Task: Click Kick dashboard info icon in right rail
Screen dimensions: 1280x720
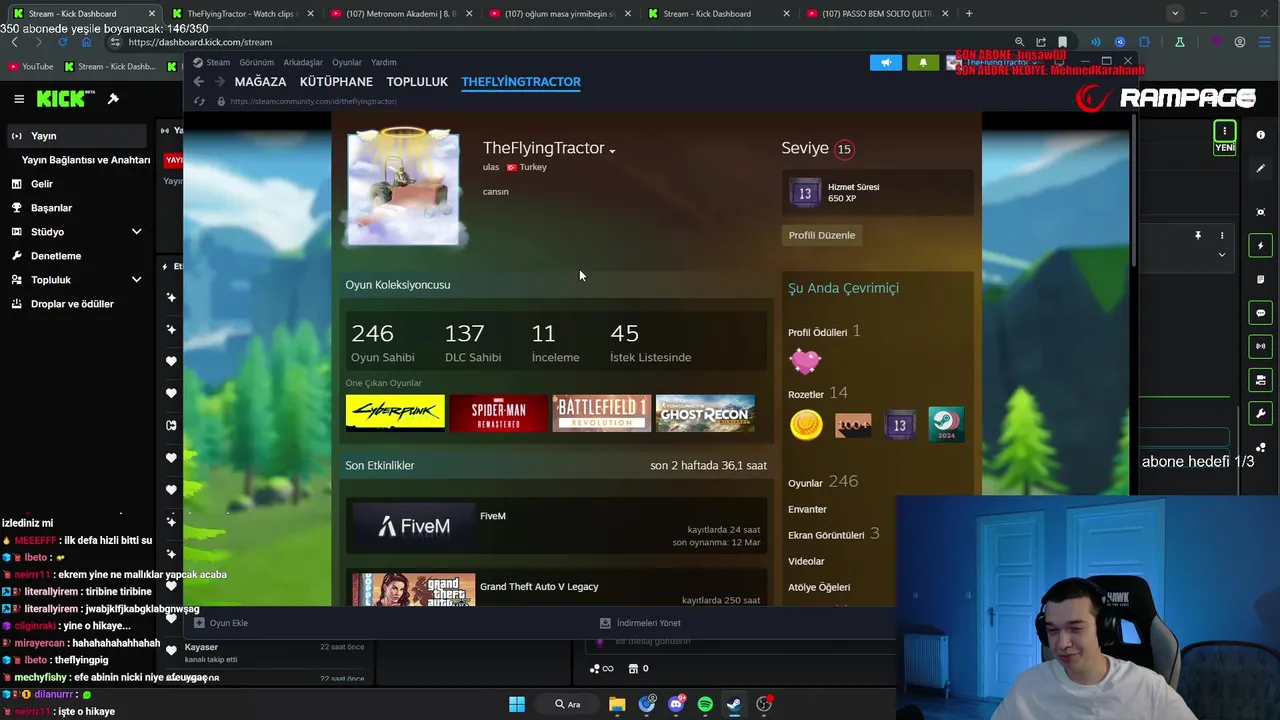Action: click(1261, 135)
